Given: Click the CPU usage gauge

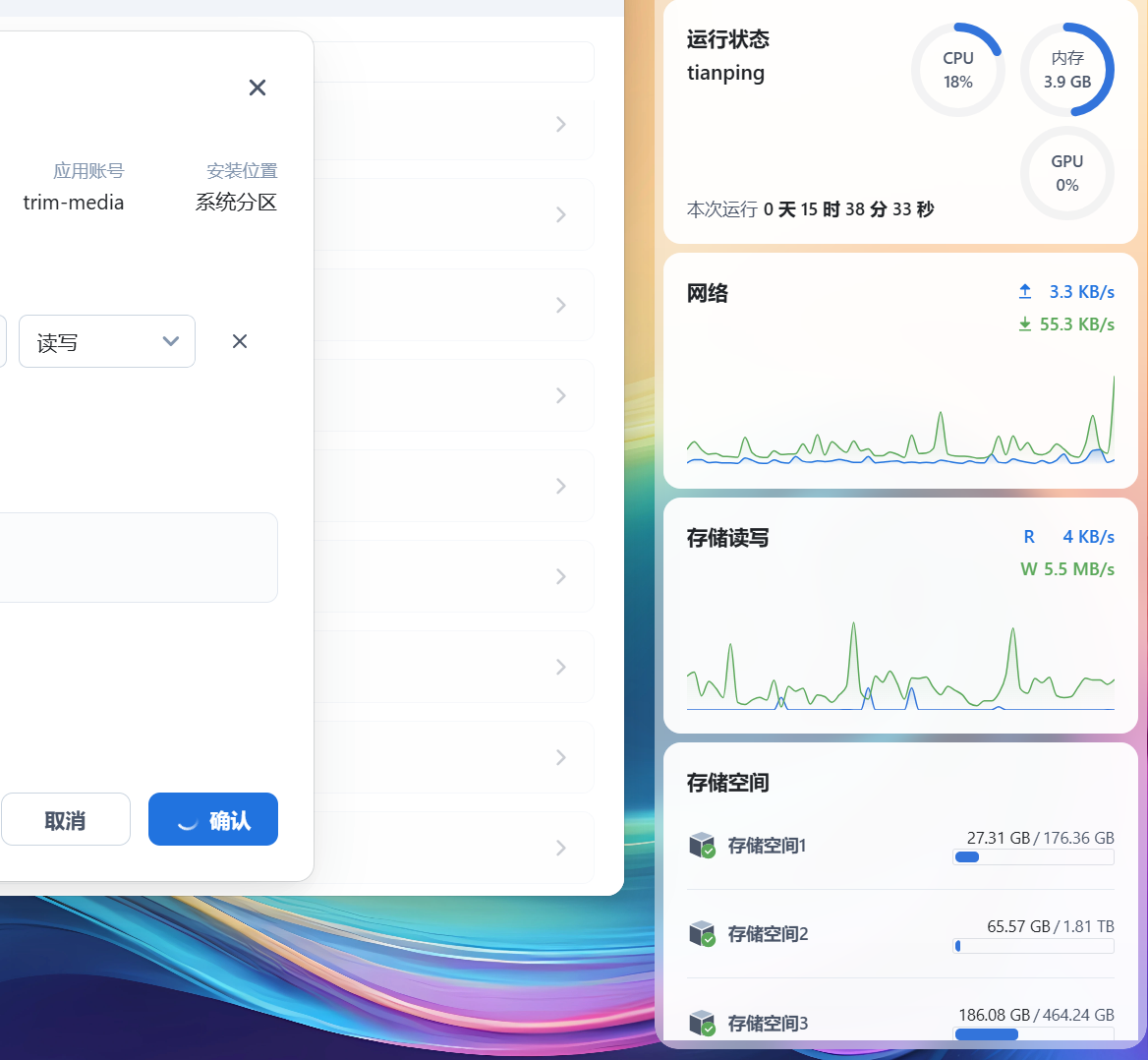Looking at the screenshot, I should pos(957,69).
